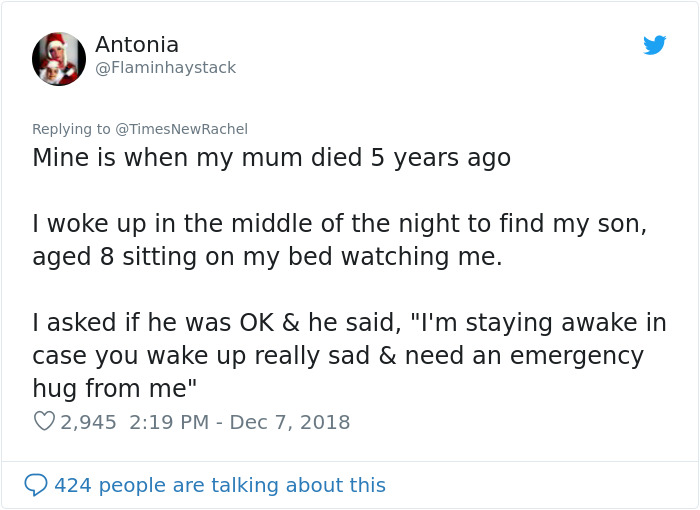Click the speech bubble conversation icon
The height and width of the screenshot is (510, 700).
click(36, 485)
